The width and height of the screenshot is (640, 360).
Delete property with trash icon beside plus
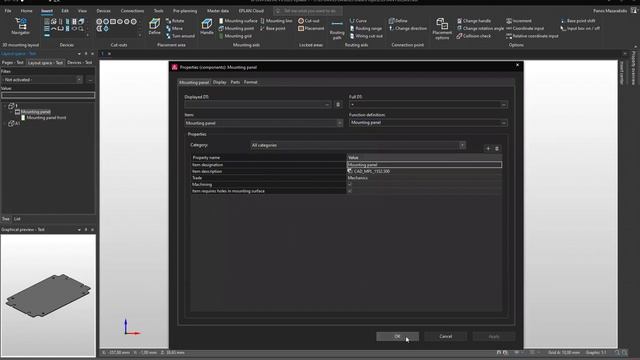pyautogui.click(x=497, y=149)
